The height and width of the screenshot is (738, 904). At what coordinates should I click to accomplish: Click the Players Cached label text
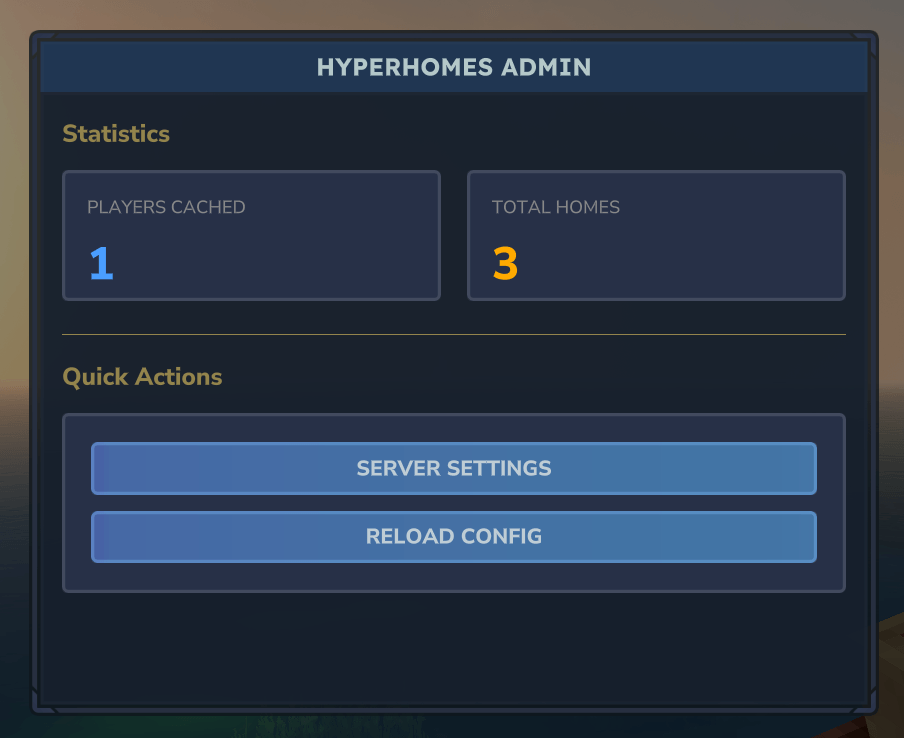166,207
